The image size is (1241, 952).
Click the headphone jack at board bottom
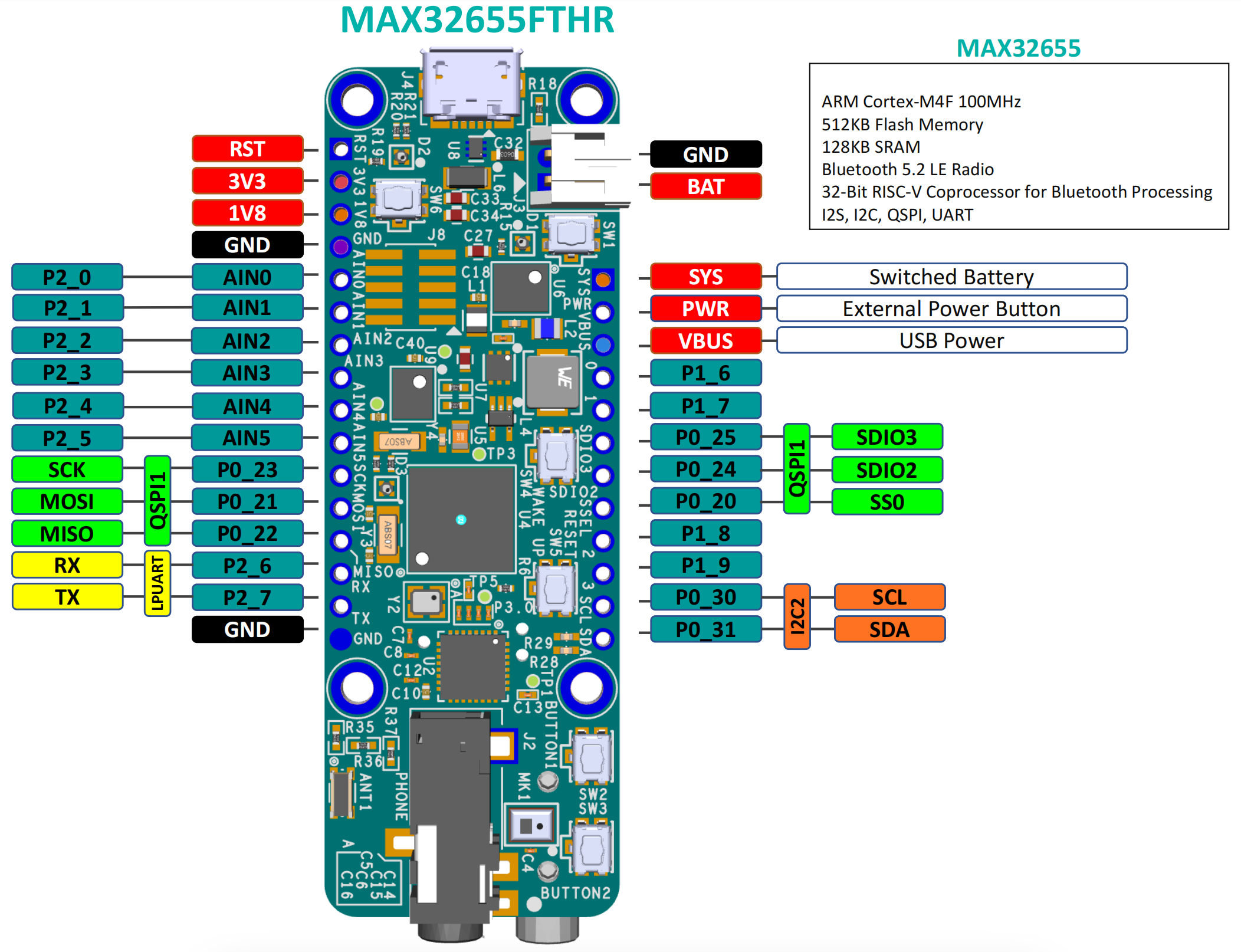pyautogui.click(x=451, y=826)
